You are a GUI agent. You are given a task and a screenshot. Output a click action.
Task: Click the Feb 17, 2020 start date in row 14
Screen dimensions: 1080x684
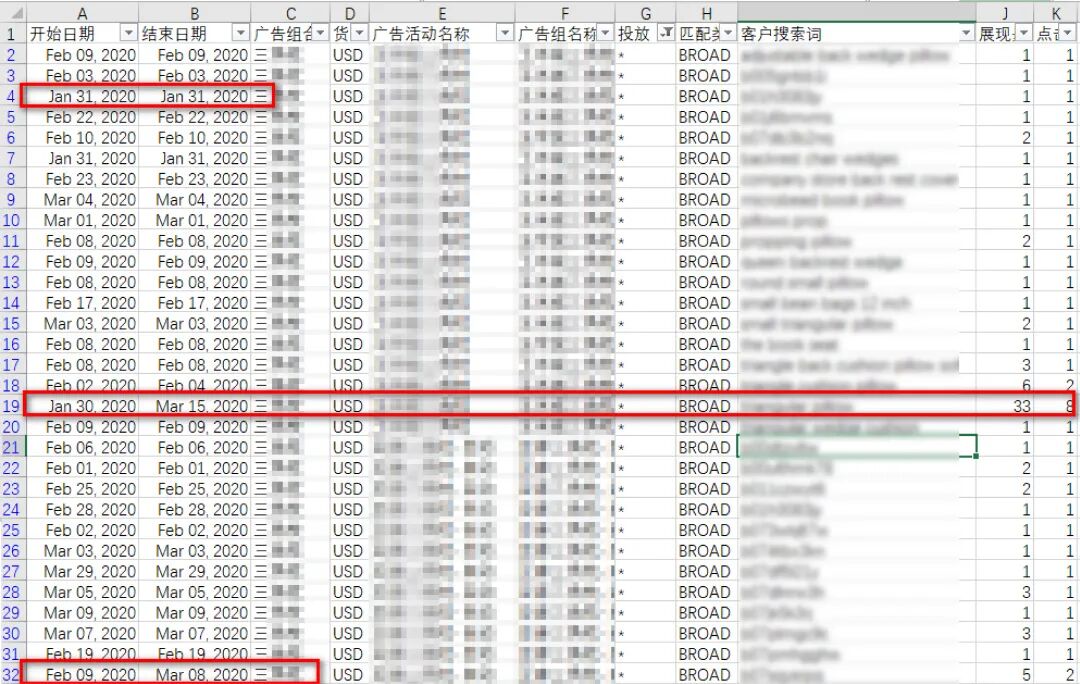(82, 302)
